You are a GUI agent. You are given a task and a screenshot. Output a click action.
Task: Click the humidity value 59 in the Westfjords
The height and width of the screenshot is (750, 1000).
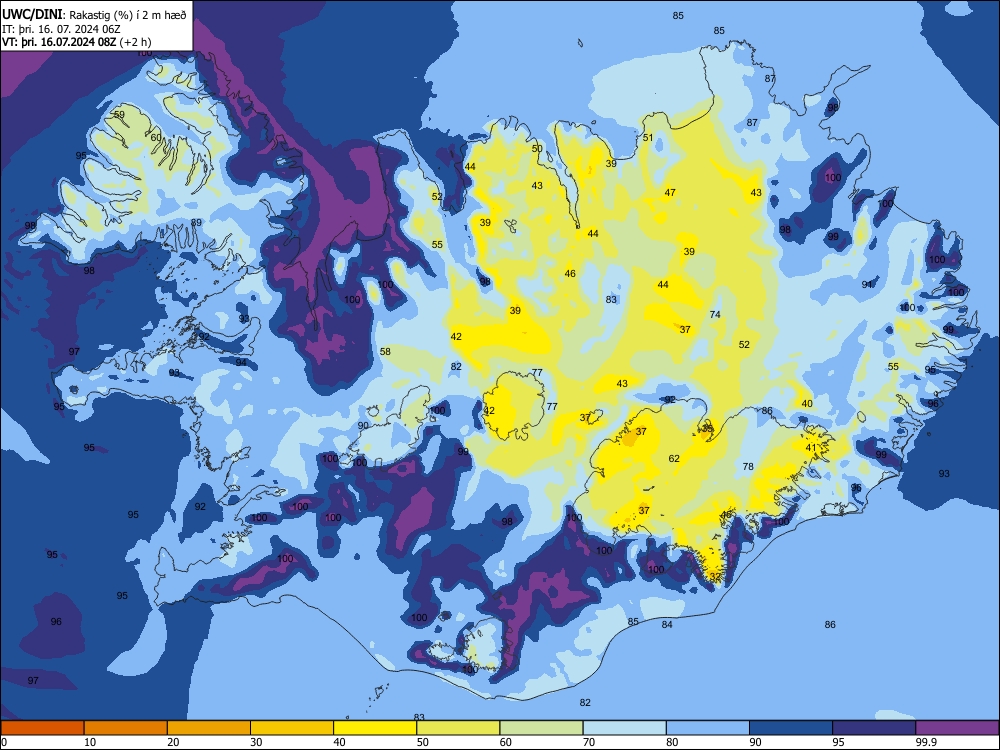coord(119,115)
